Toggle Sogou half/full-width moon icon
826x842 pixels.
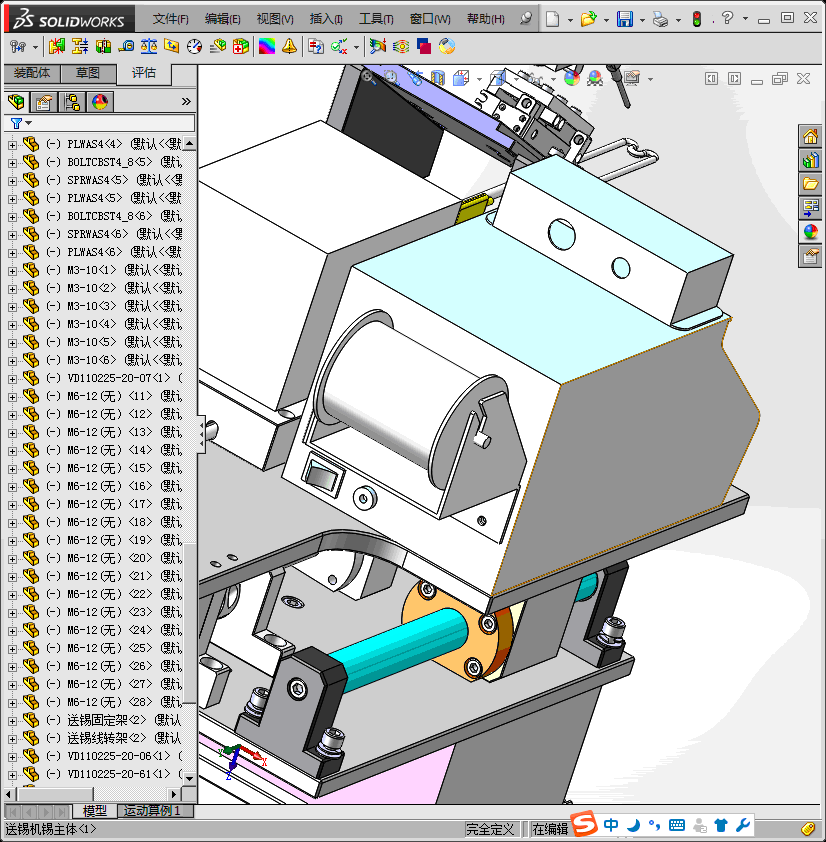click(634, 825)
